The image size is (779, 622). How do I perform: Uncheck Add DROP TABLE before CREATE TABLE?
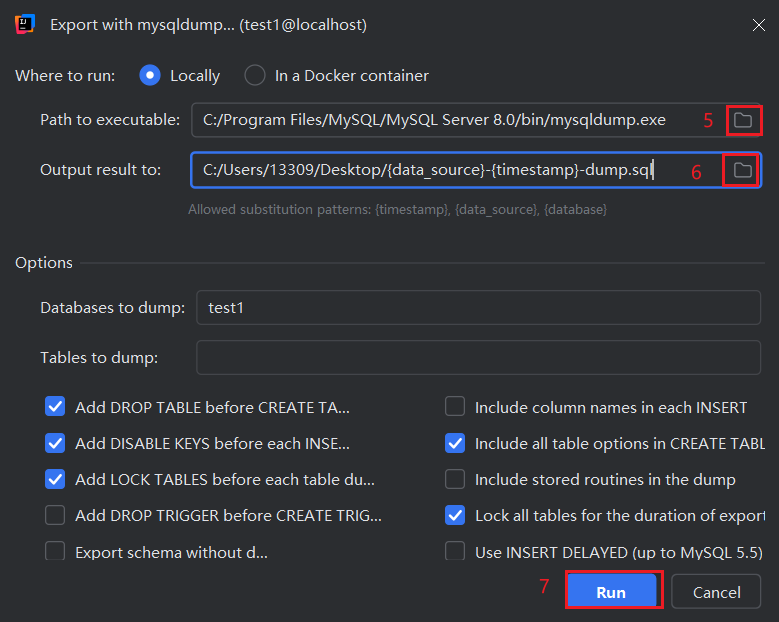(x=55, y=406)
